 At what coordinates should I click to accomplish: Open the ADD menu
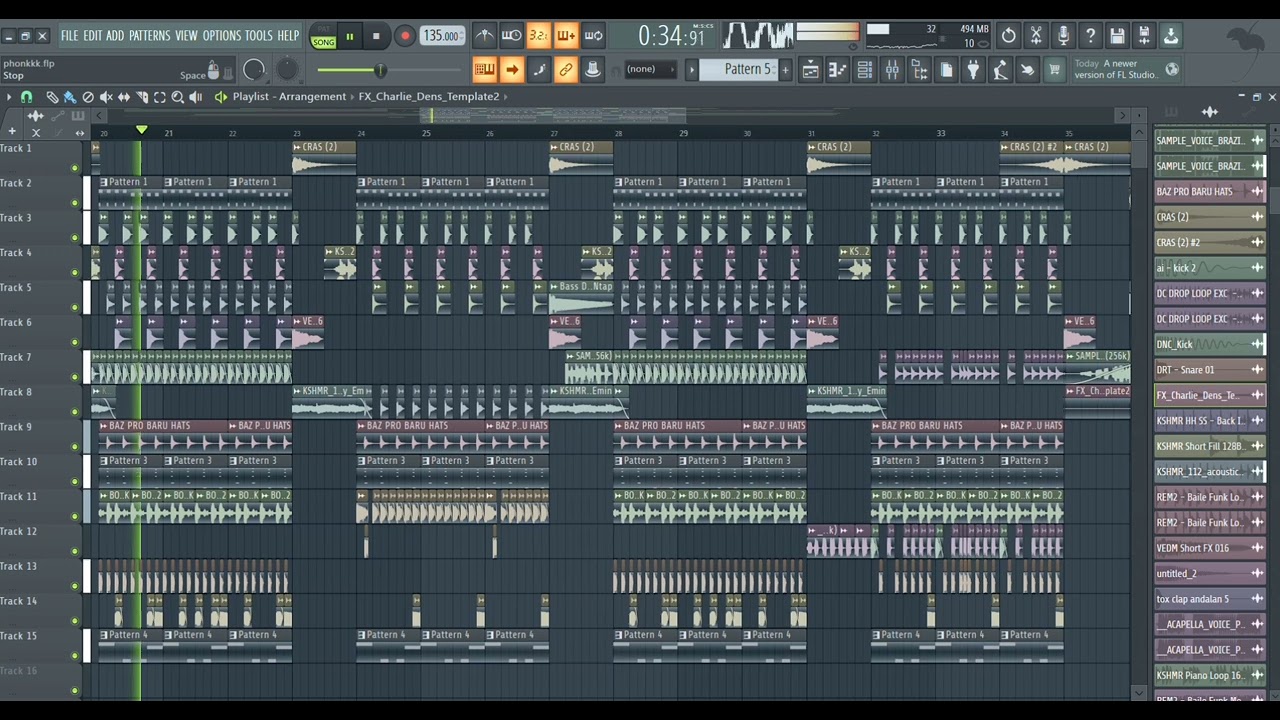pos(115,36)
